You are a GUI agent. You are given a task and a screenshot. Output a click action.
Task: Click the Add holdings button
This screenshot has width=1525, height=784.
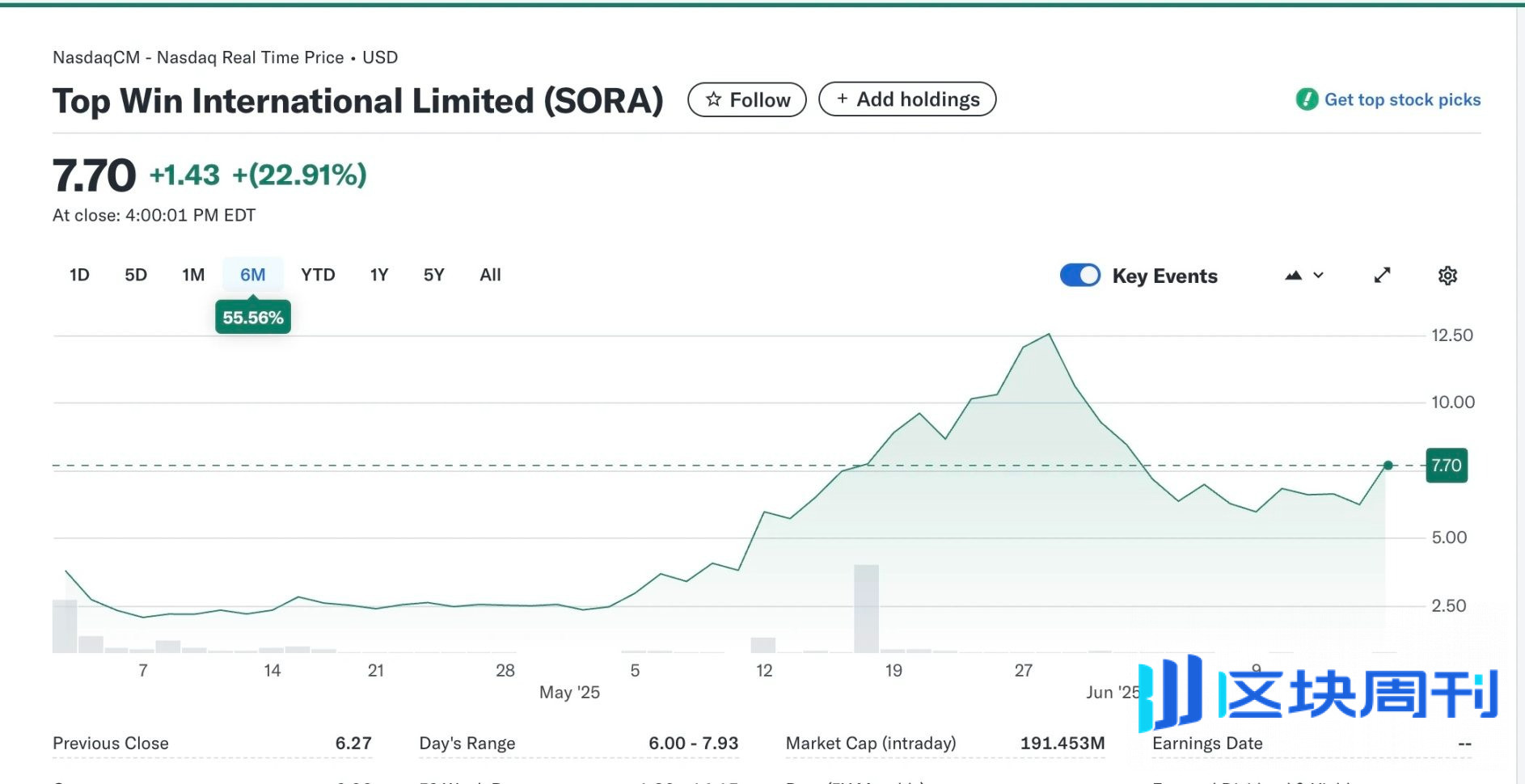pyautogui.click(x=907, y=99)
